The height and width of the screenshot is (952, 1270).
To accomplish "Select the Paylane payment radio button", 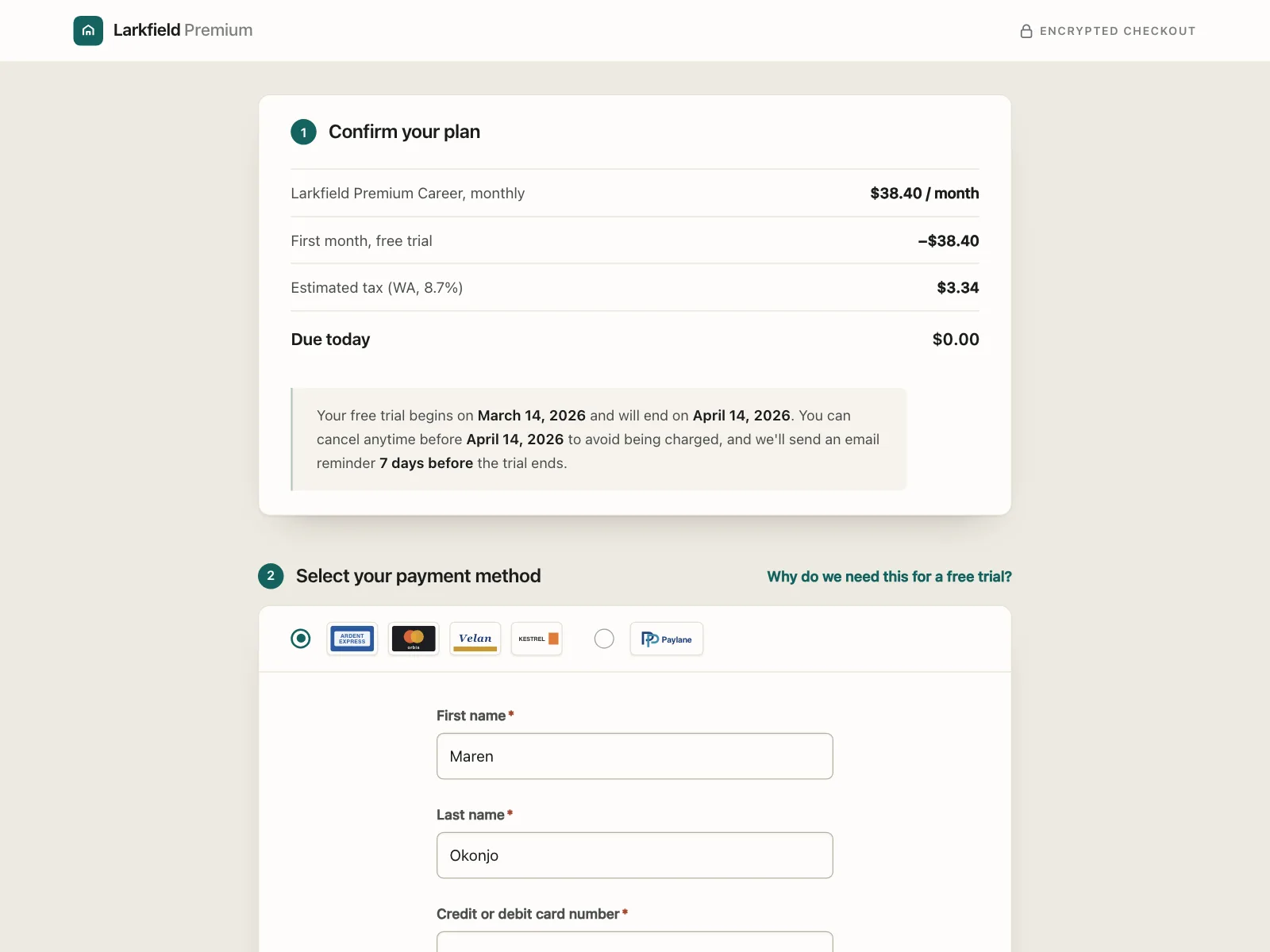I will click(604, 639).
